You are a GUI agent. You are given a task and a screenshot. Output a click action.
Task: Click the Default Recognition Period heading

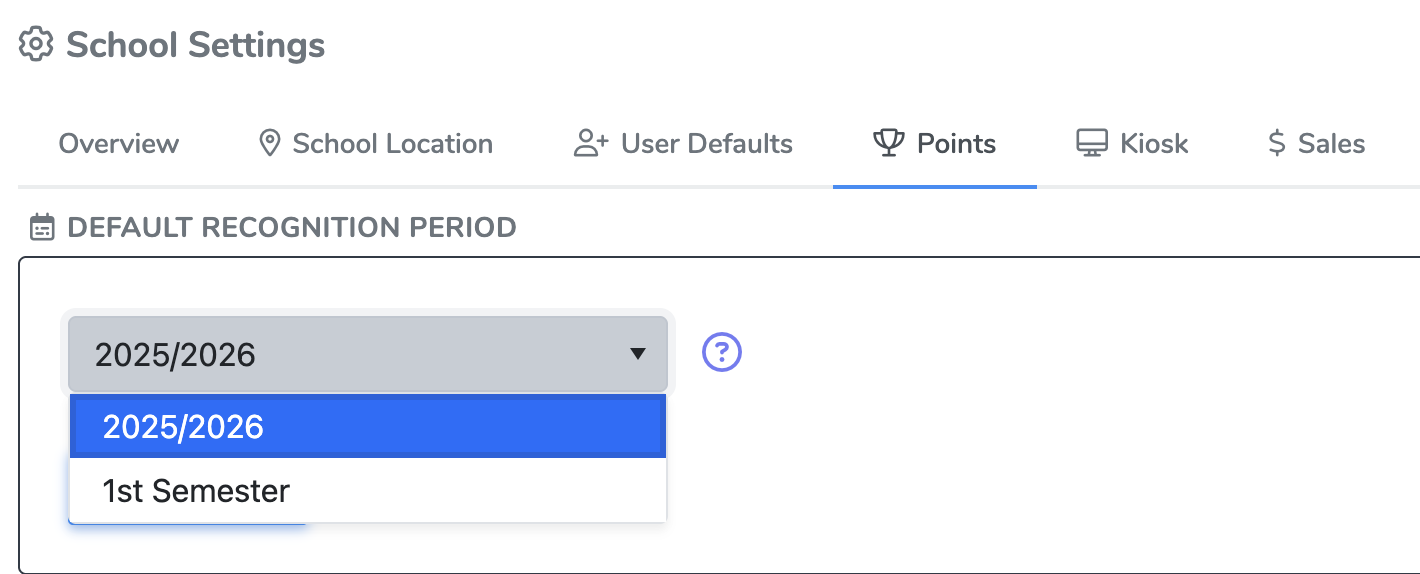point(291,227)
